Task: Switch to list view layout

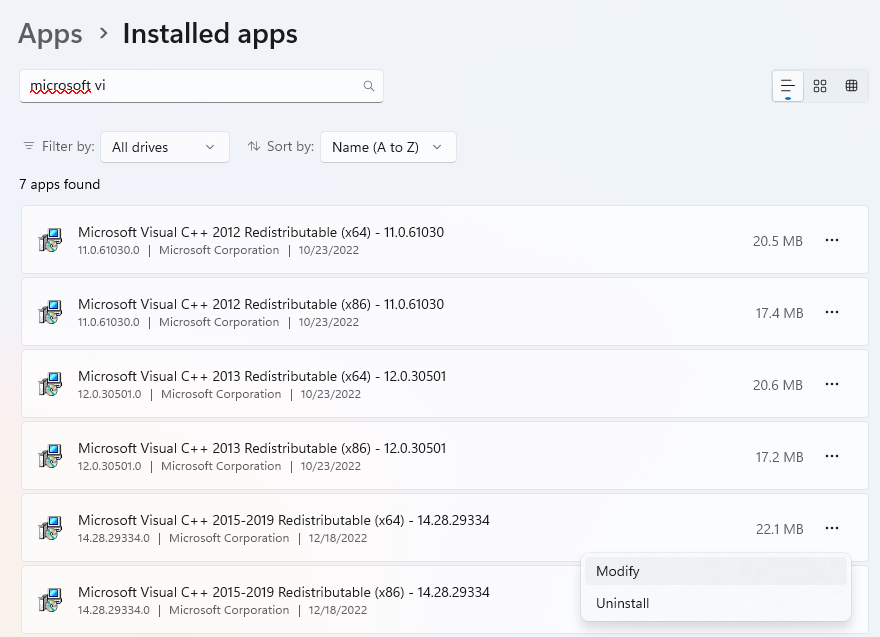Action: coord(788,86)
